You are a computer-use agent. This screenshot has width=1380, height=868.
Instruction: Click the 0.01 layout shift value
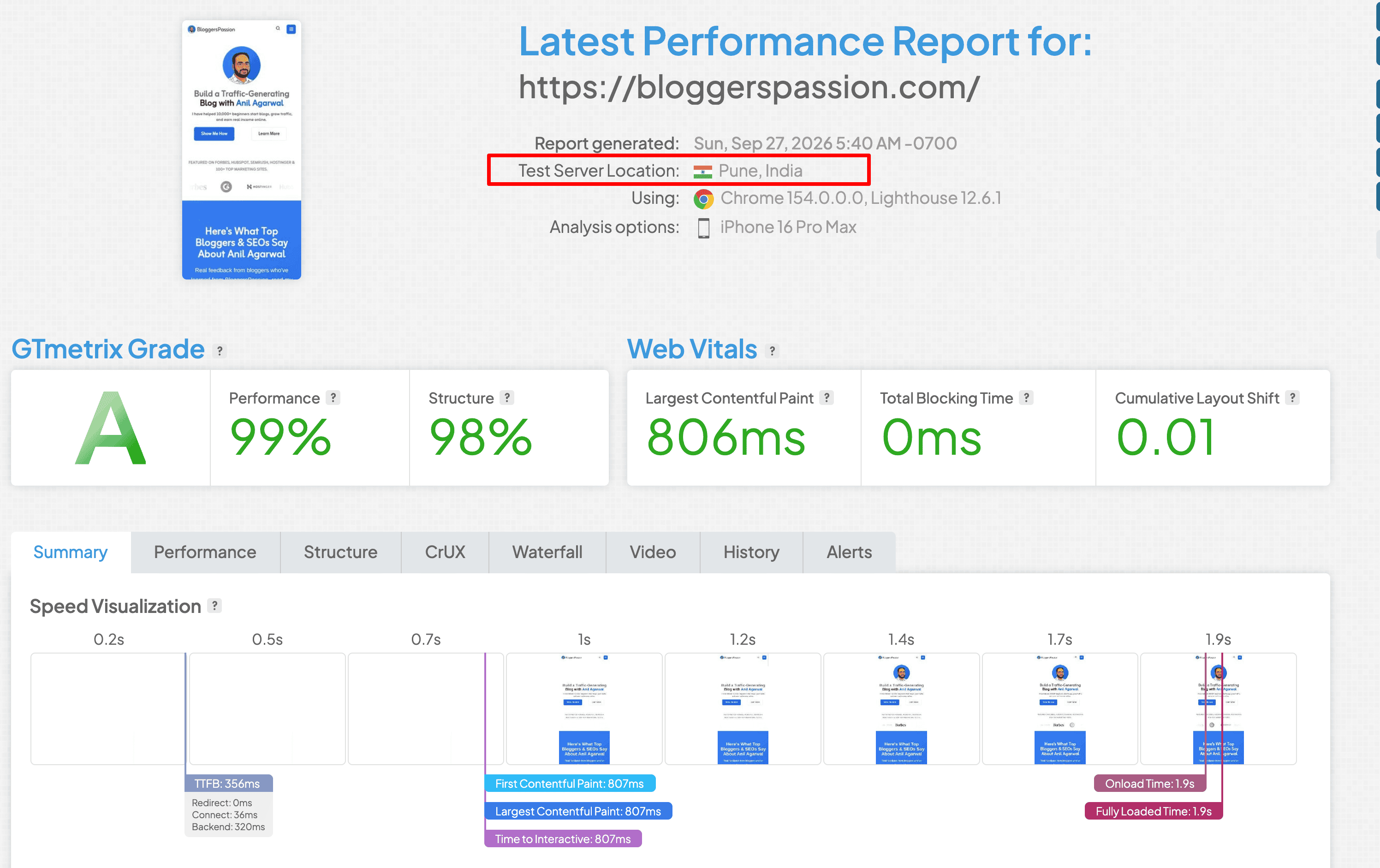1165,437
